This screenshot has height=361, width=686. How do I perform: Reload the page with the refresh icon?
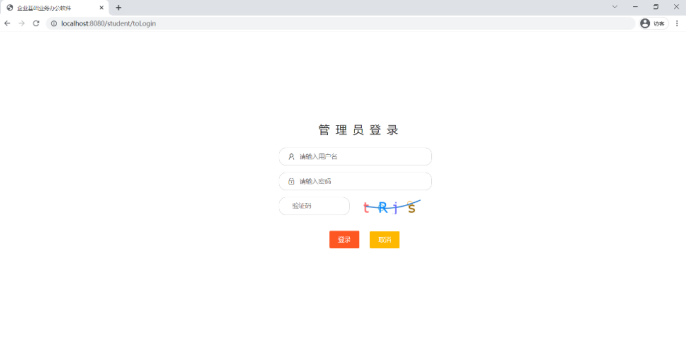pos(36,23)
